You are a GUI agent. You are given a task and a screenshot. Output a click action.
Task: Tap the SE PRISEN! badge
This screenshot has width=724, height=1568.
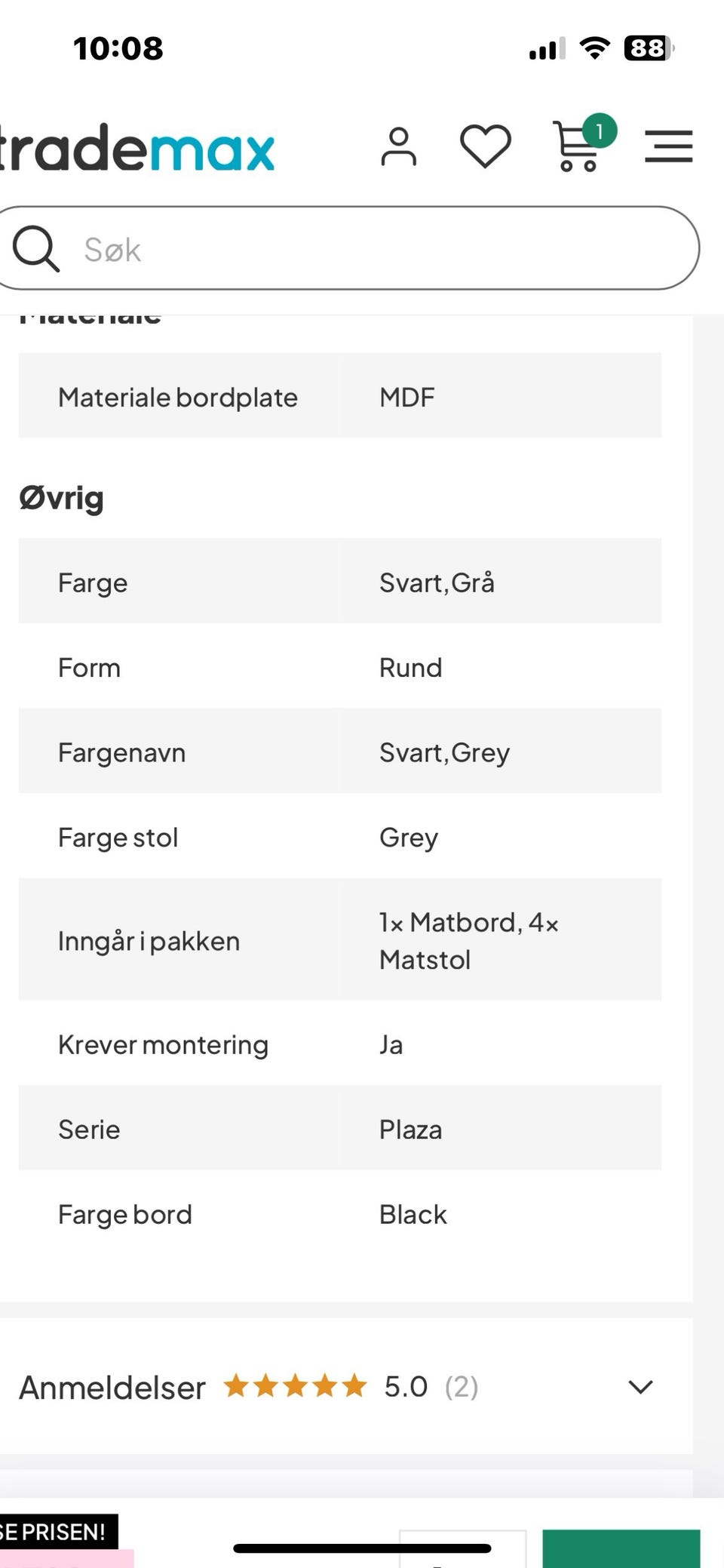pyautogui.click(x=54, y=1533)
